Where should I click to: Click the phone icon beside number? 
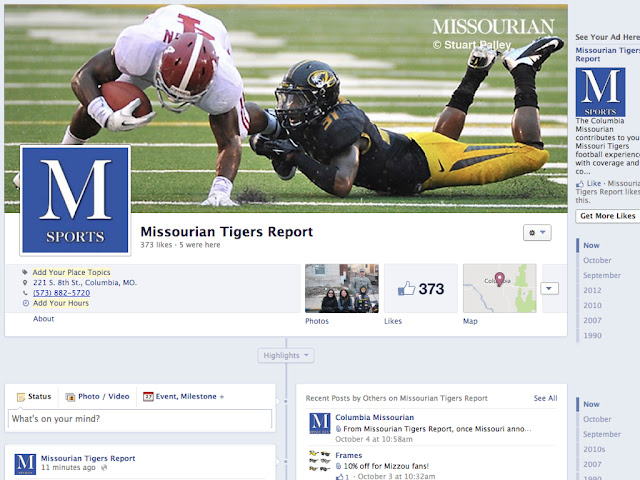[x=25, y=293]
